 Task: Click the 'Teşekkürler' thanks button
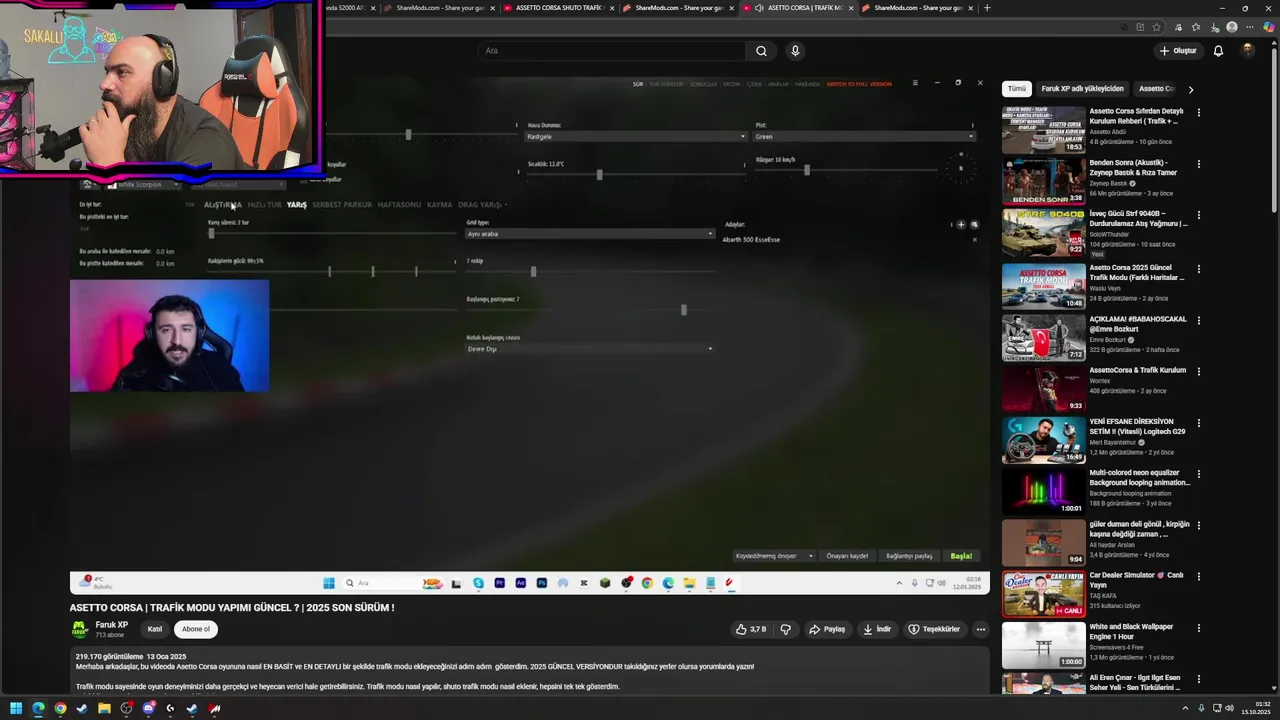tap(934, 629)
